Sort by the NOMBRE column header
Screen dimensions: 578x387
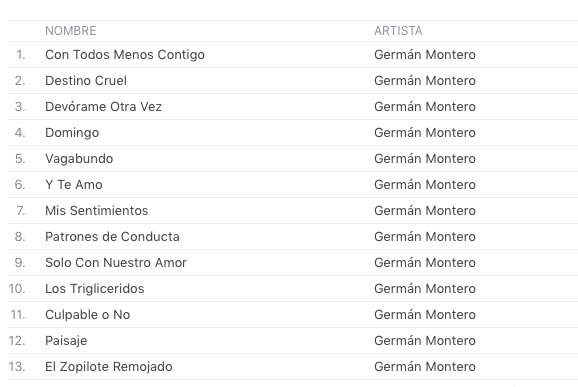coord(70,31)
